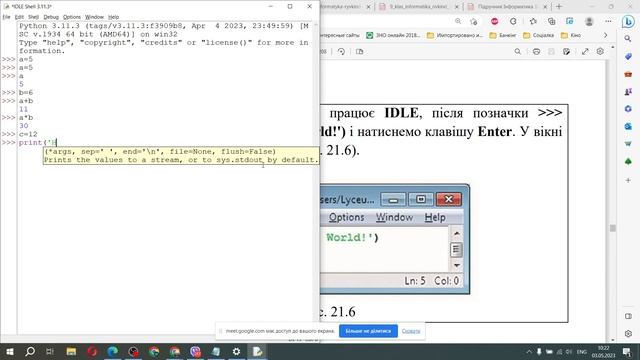Viewport: 640px width, 360px height.
Task: Click the output value 11 in the shell
Action: coord(24,109)
